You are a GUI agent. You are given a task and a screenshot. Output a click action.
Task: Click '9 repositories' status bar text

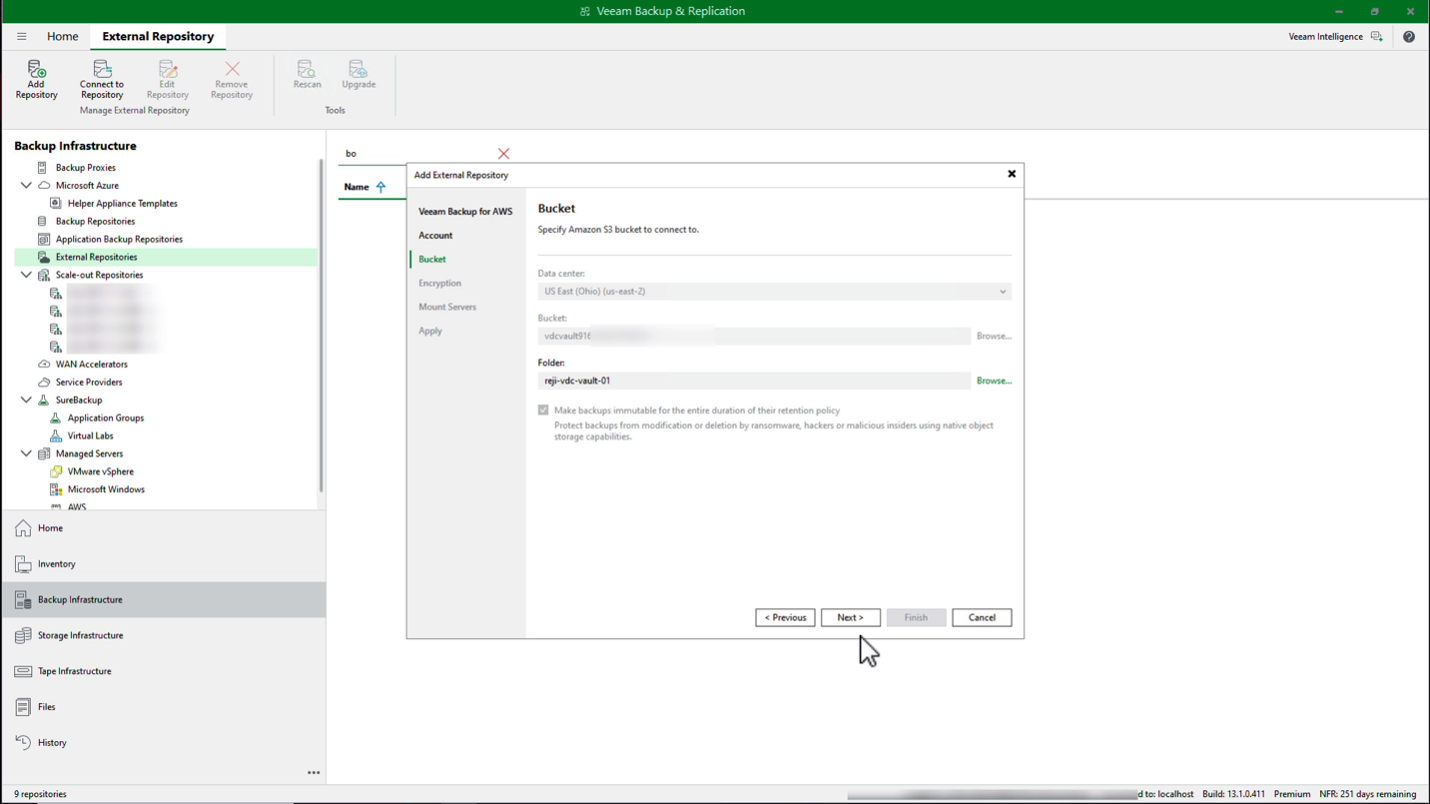(x=40, y=794)
